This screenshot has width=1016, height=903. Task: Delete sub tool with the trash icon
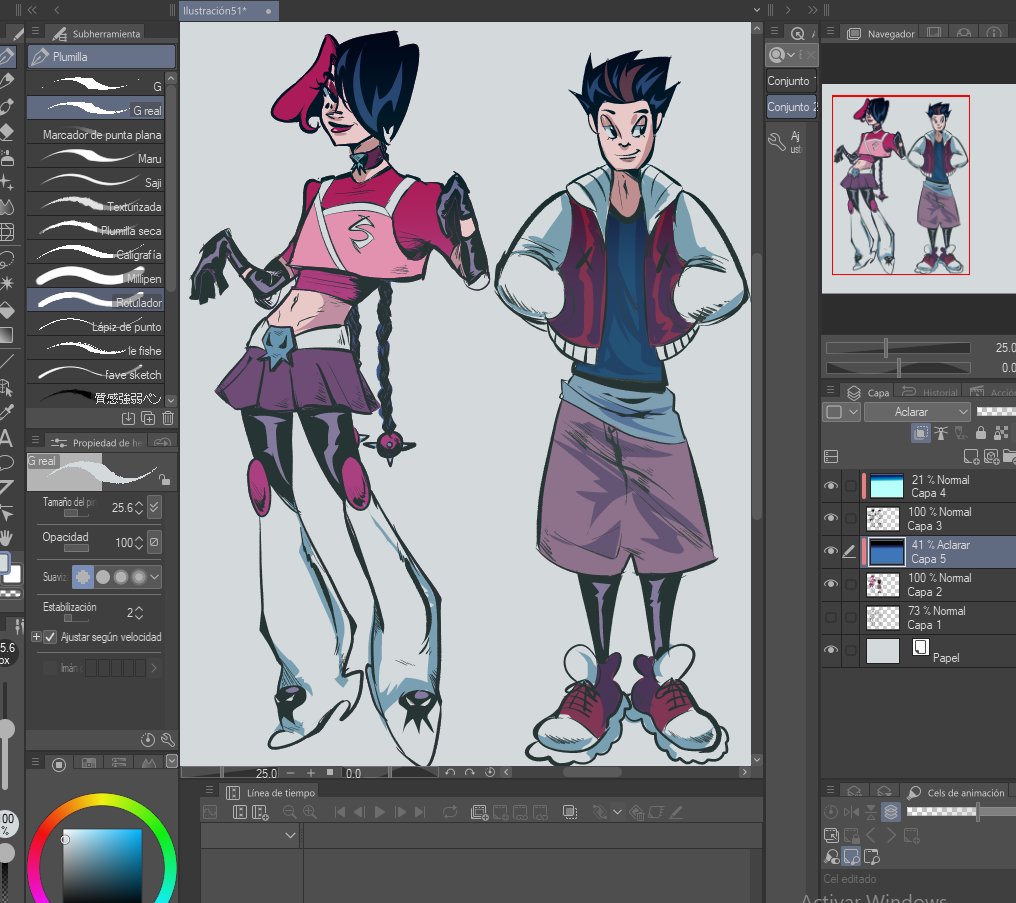pyautogui.click(x=168, y=418)
